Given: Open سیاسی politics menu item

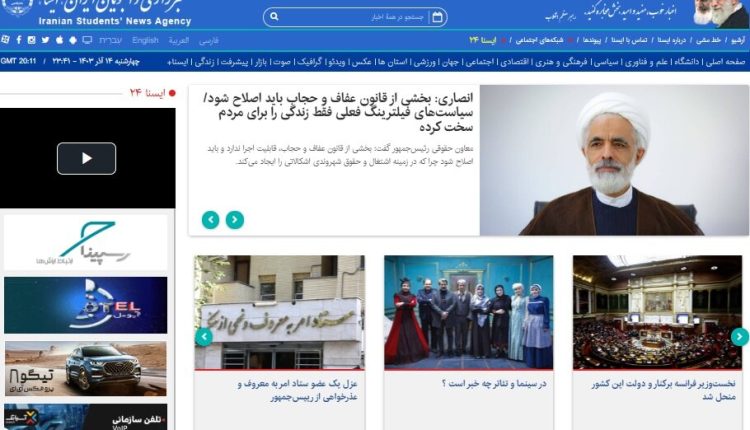Looking at the screenshot, I should tap(606, 62).
